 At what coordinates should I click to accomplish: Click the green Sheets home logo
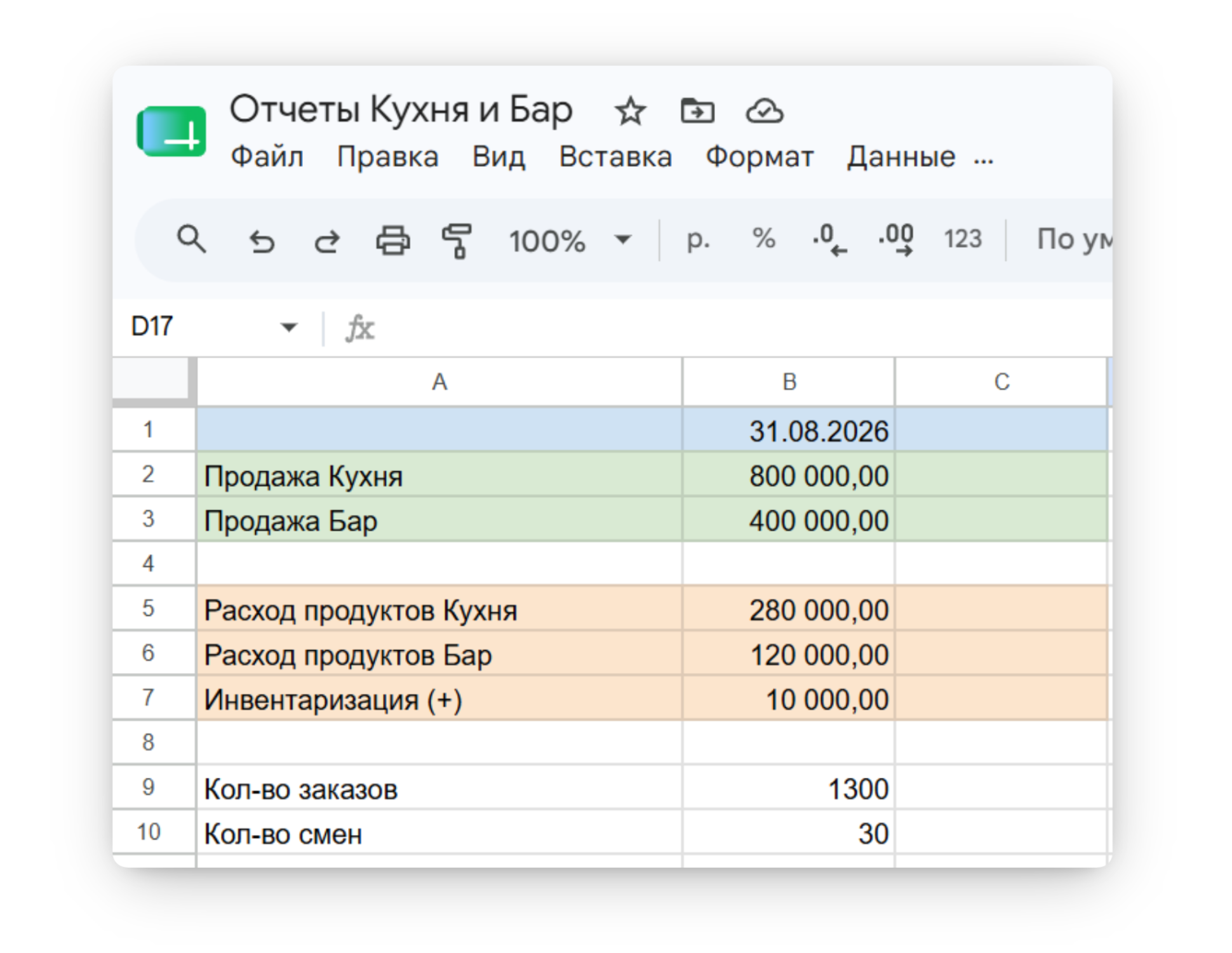pyautogui.click(x=171, y=131)
